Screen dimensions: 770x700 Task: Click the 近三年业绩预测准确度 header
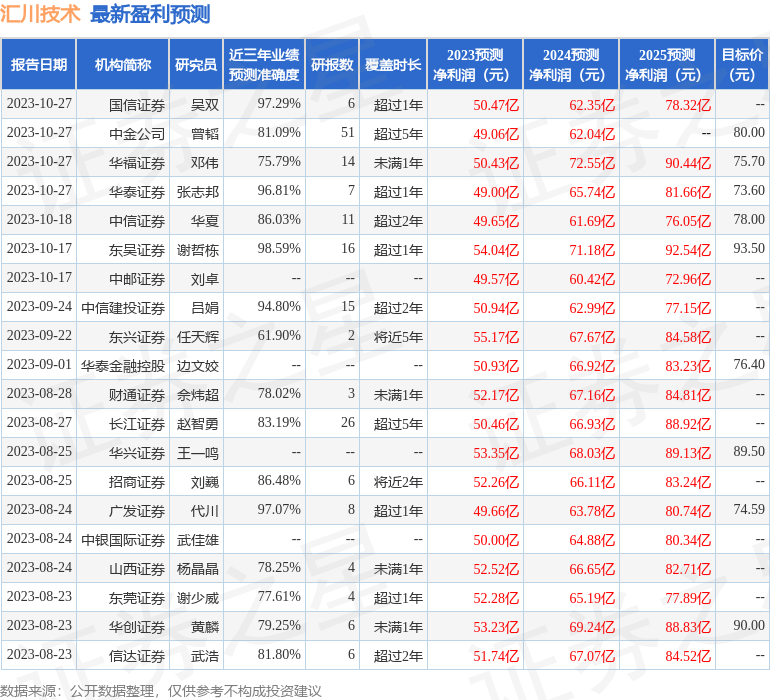pos(264,64)
